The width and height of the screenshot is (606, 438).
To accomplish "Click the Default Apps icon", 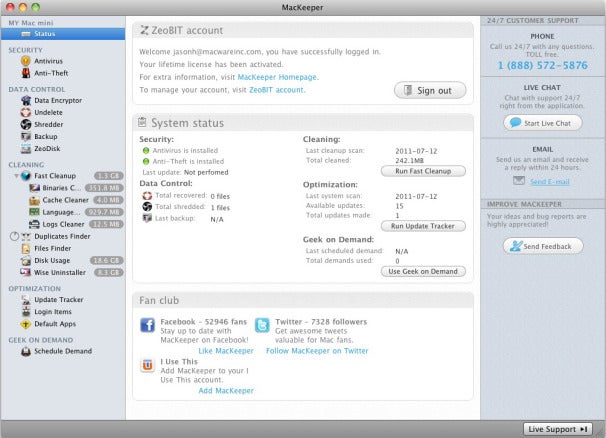I will pos(26,324).
